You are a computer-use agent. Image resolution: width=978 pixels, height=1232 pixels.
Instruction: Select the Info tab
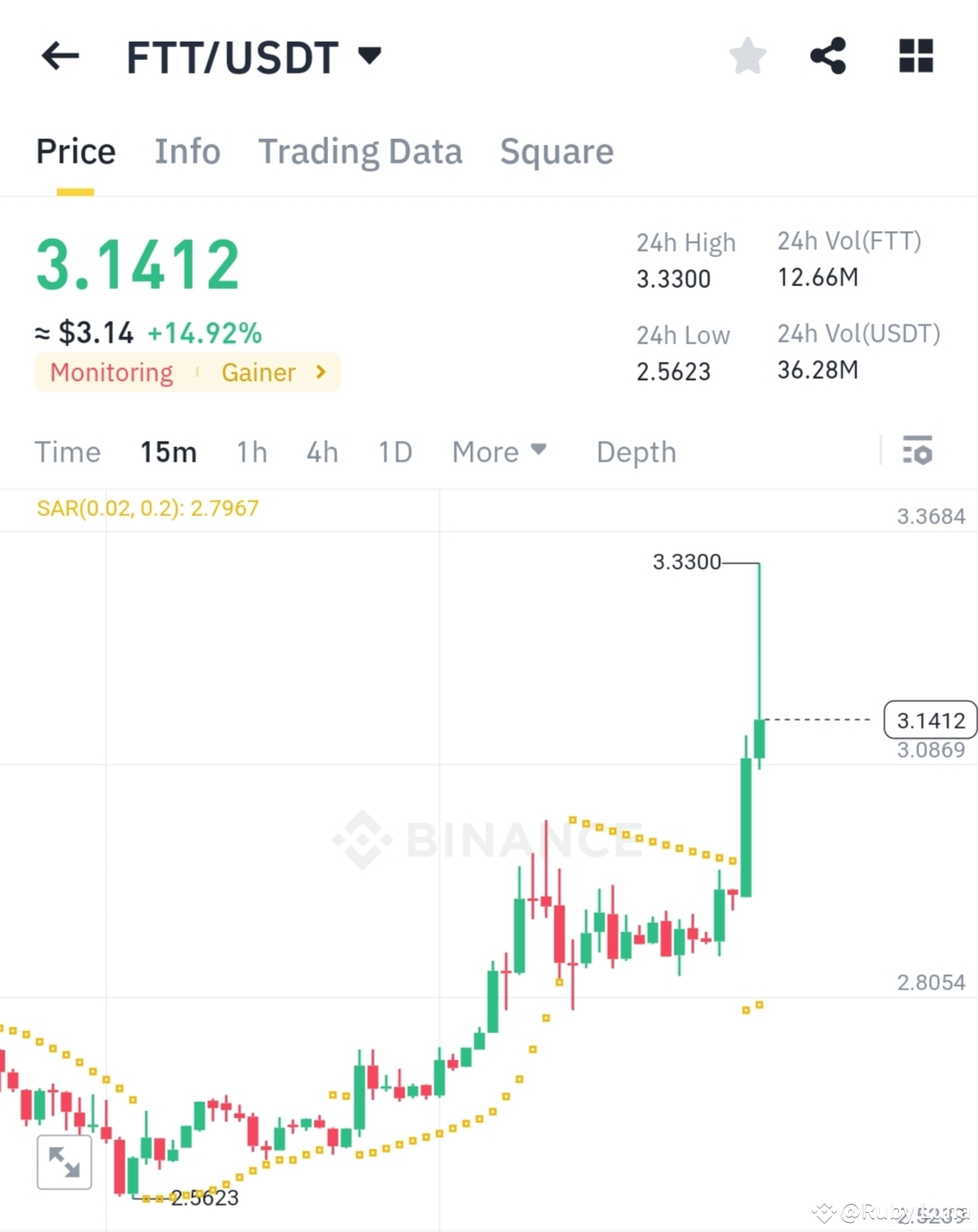pos(187,151)
